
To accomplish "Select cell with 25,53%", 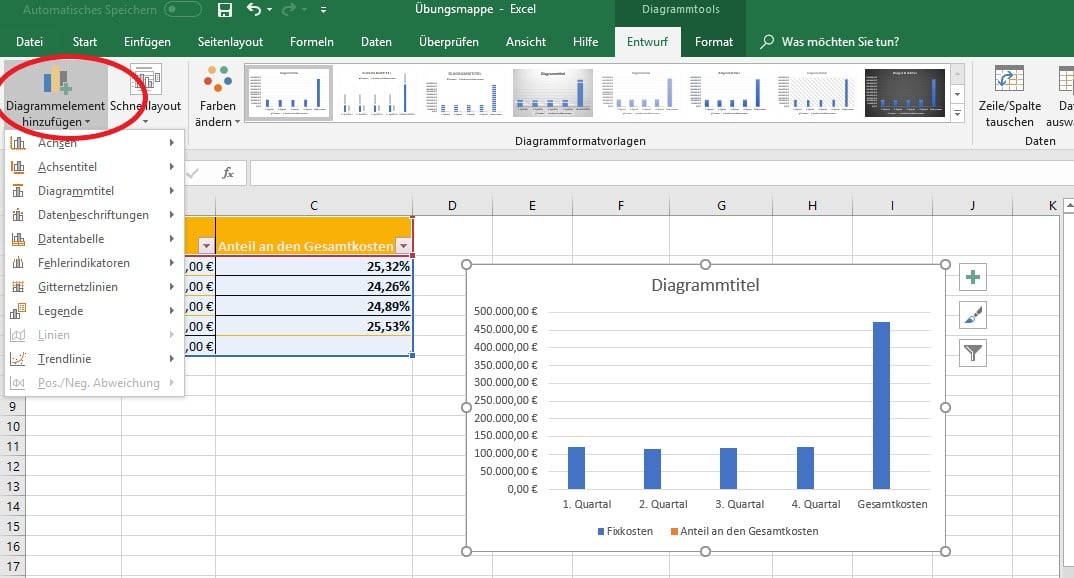I will pyautogui.click(x=314, y=326).
